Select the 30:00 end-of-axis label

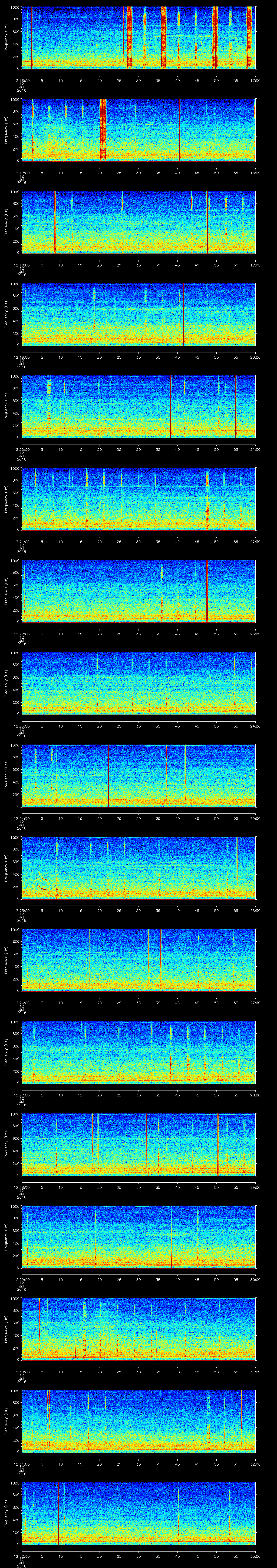pos(255,1279)
